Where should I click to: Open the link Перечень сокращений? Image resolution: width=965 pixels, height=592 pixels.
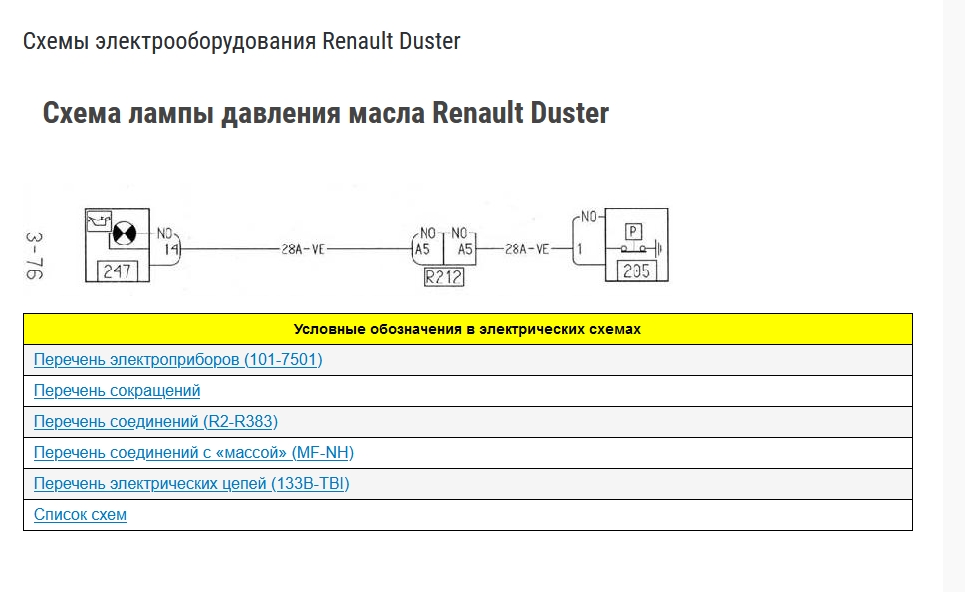(117, 391)
